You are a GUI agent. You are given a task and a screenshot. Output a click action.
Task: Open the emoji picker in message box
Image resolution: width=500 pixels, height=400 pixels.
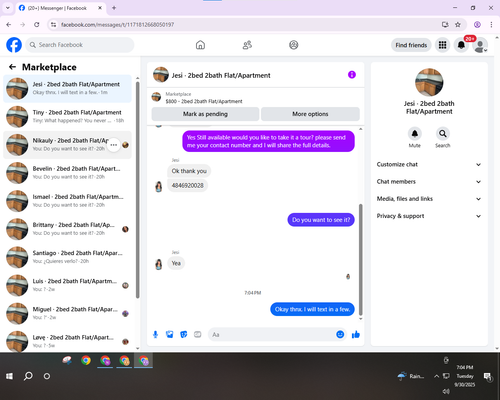[340, 334]
